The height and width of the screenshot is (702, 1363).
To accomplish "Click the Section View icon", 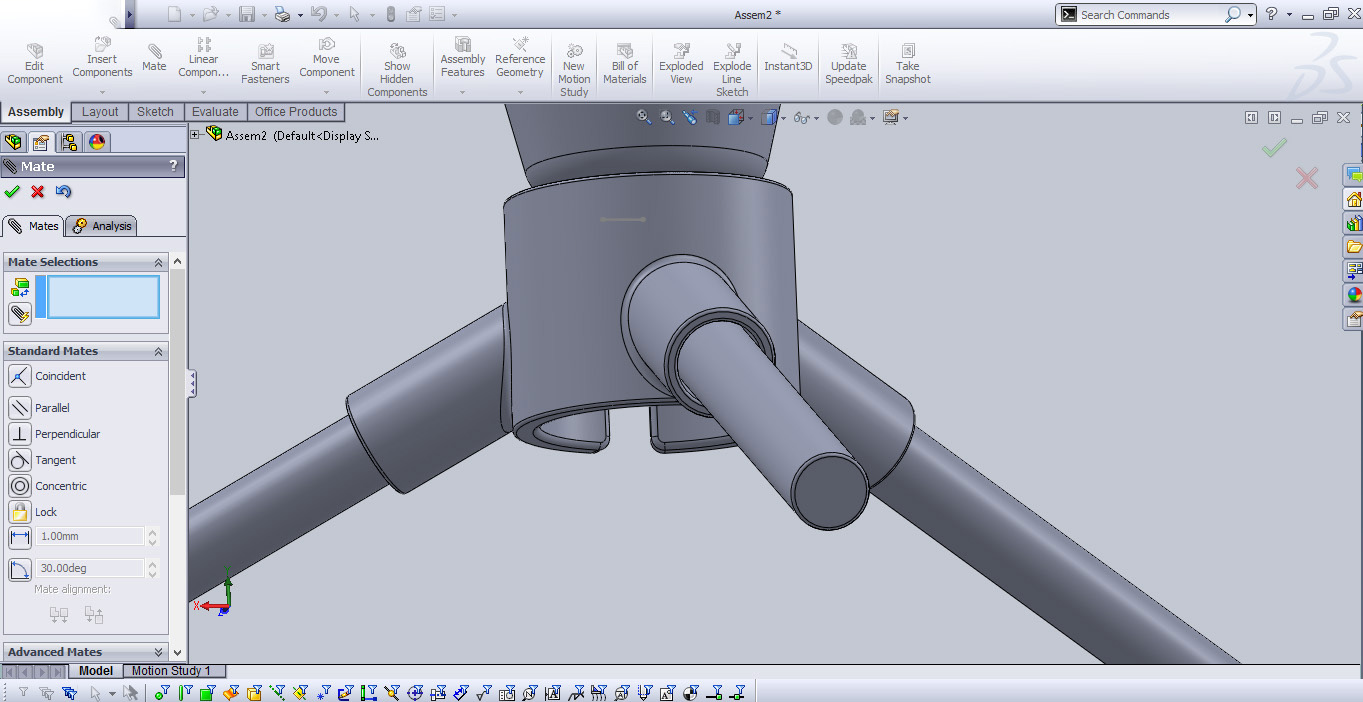I will 712,117.
